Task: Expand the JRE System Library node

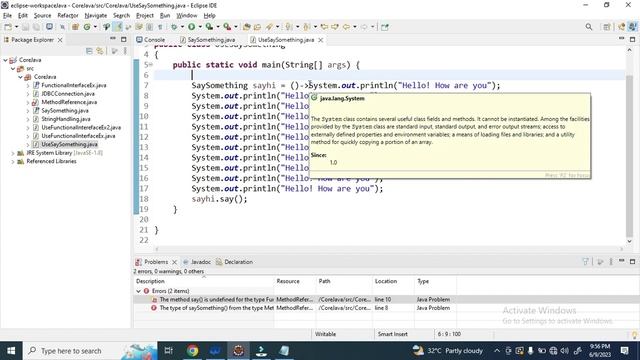Action: point(13,153)
